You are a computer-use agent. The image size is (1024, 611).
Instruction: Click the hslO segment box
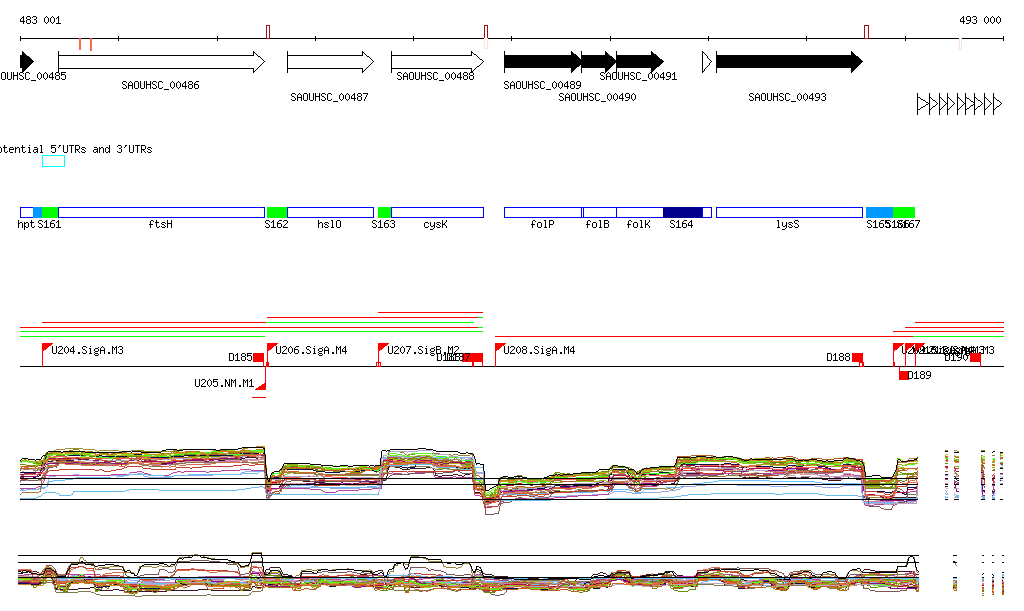[330, 212]
